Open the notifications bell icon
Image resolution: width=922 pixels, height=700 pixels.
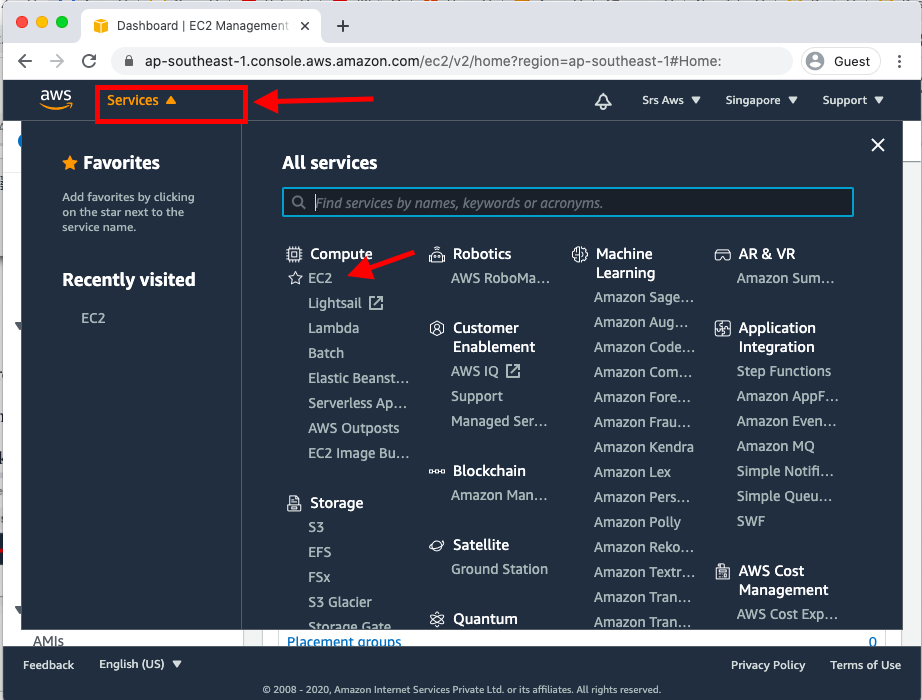(603, 101)
